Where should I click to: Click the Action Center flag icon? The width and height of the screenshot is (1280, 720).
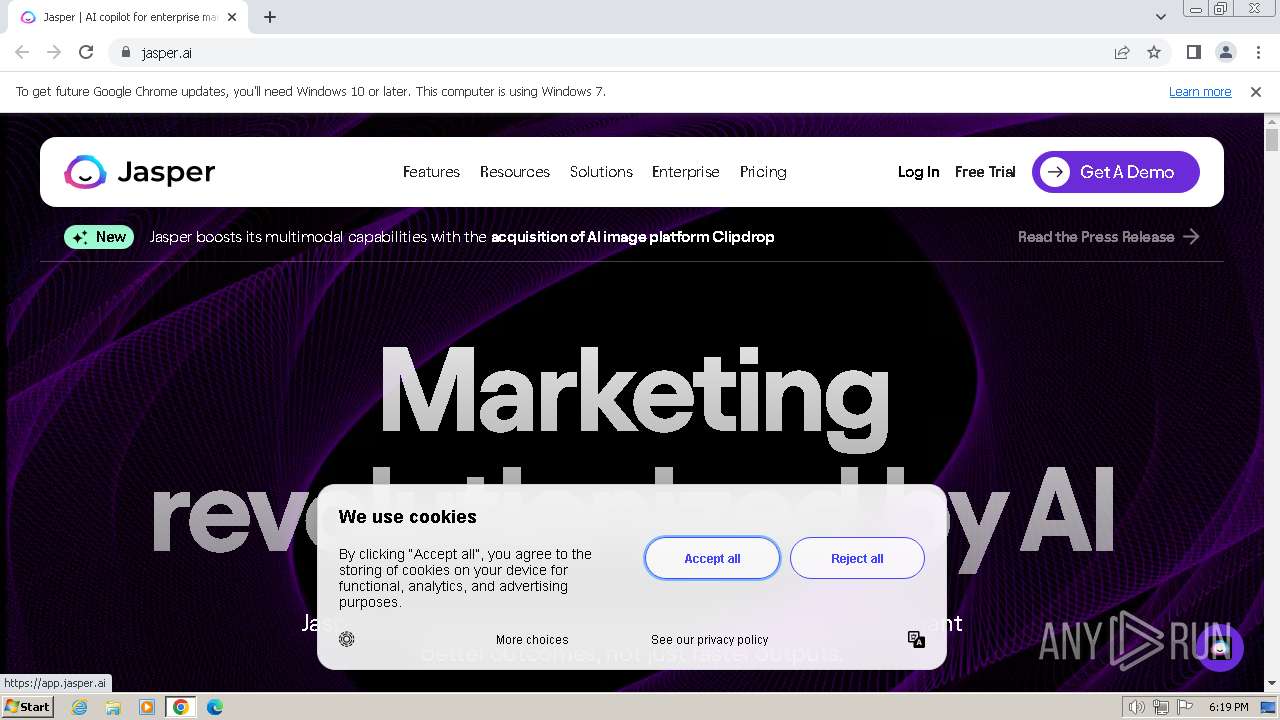1184,707
